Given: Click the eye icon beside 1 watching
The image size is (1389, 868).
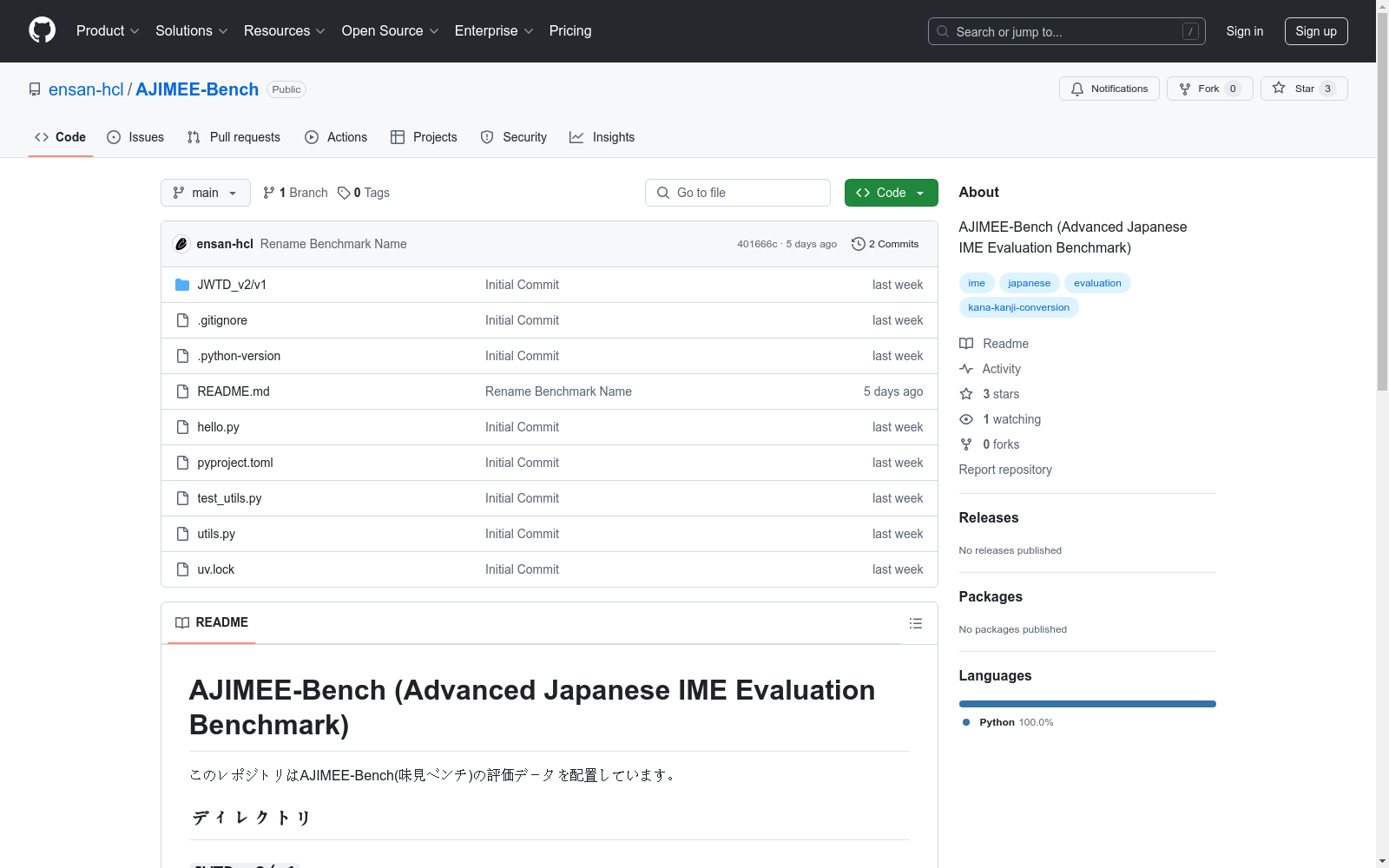Looking at the screenshot, I should pyautogui.click(x=966, y=419).
